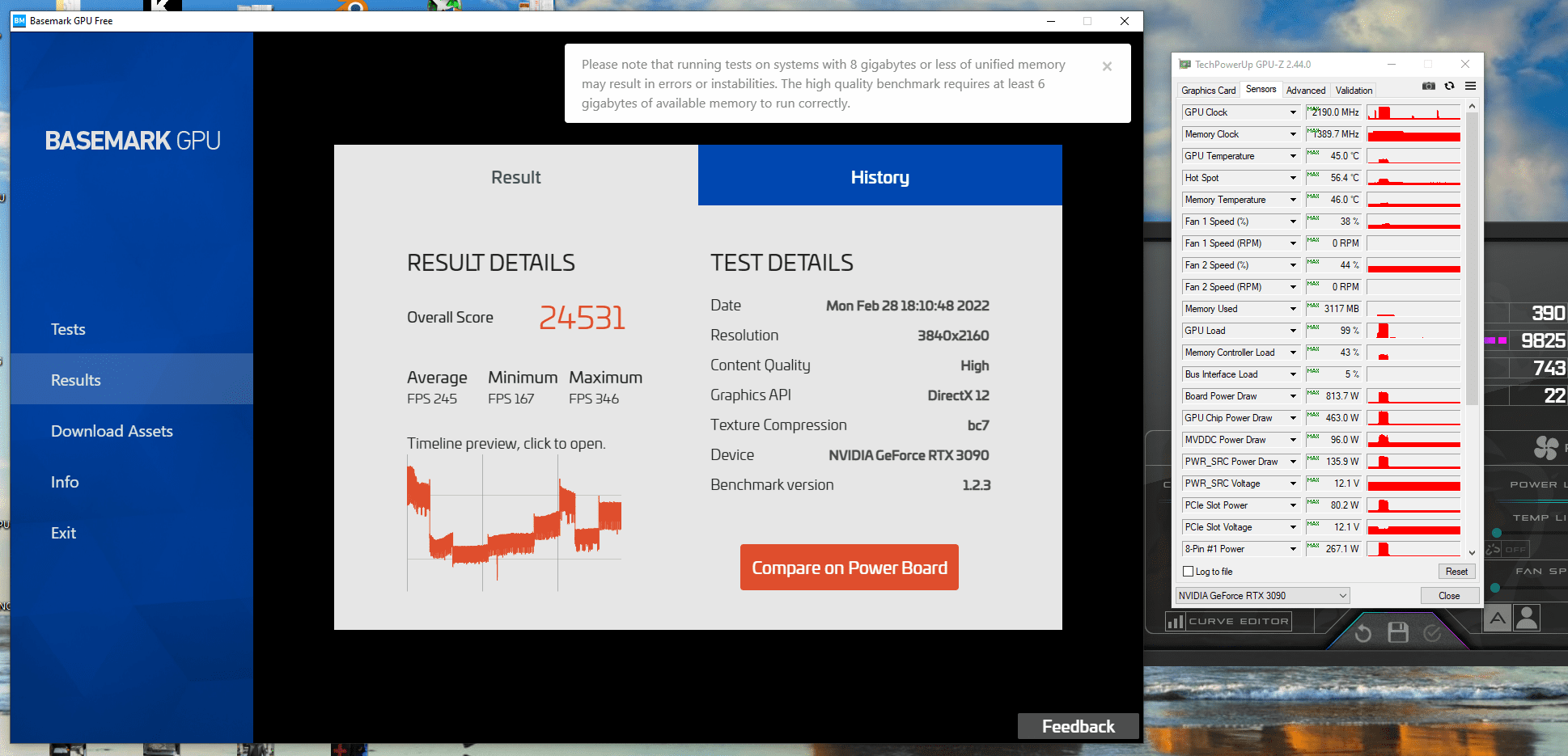This screenshot has width=1568, height=756.
Task: Click the Afterburner fan icon
Action: pos(1546,447)
